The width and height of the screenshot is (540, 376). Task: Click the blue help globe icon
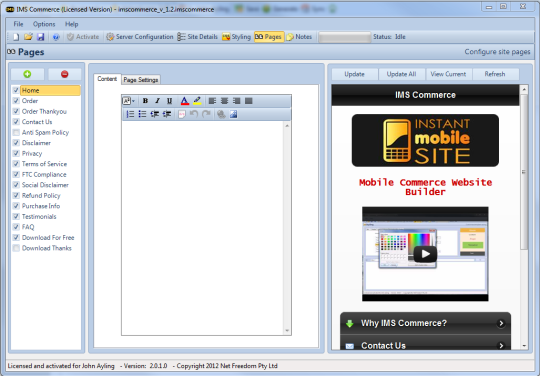click(x=56, y=37)
